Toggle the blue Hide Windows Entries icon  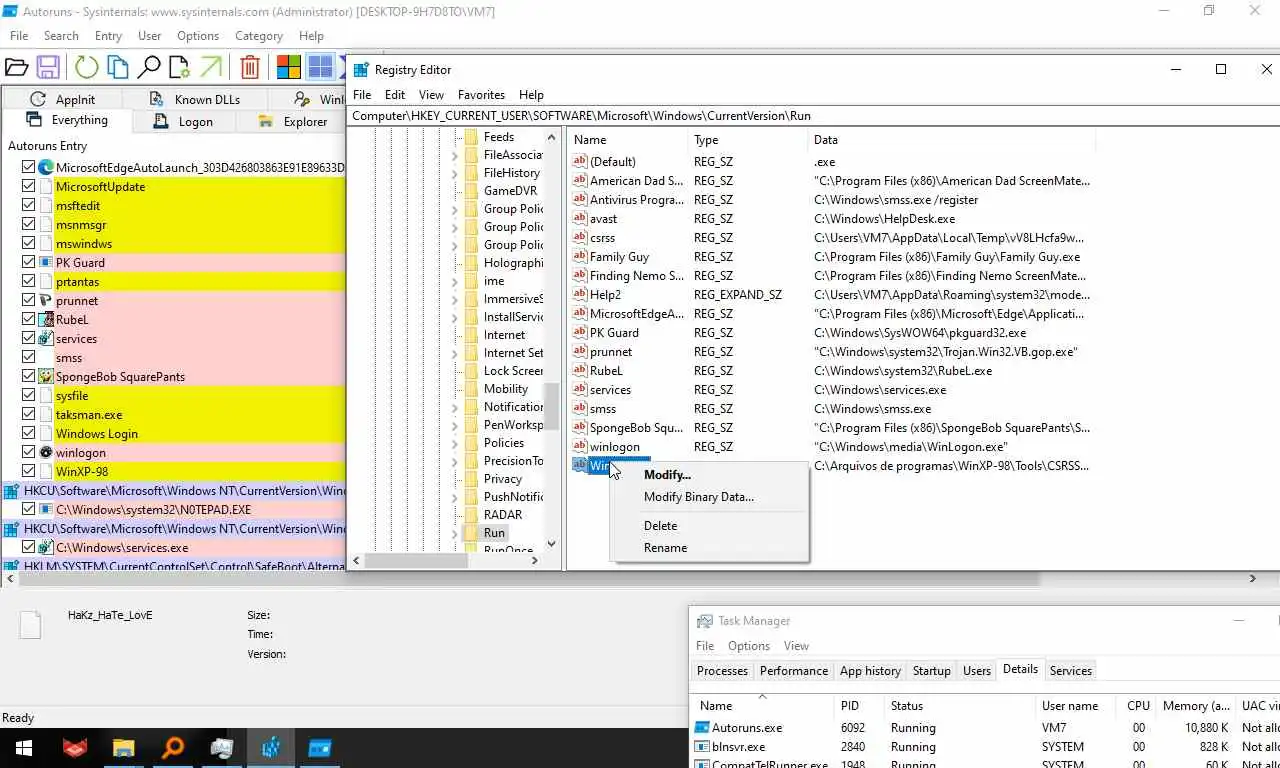pyautogui.click(x=320, y=67)
